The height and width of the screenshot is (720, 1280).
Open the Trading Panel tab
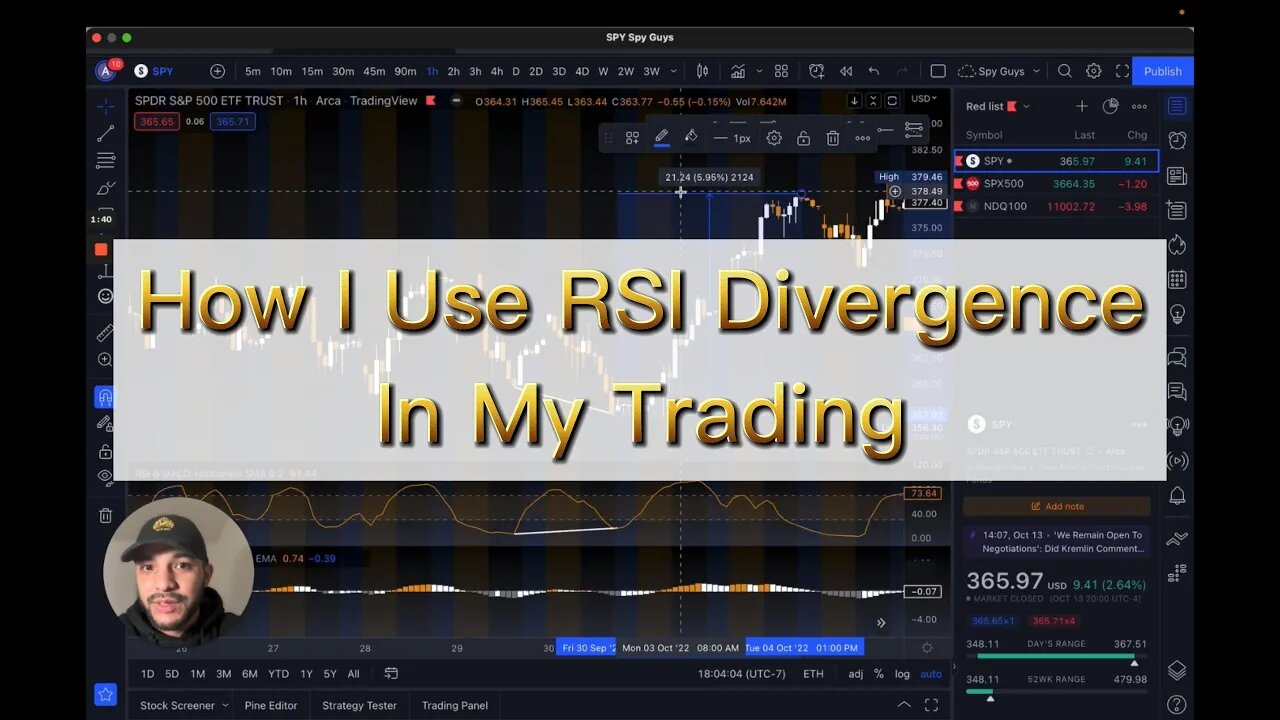[455, 705]
